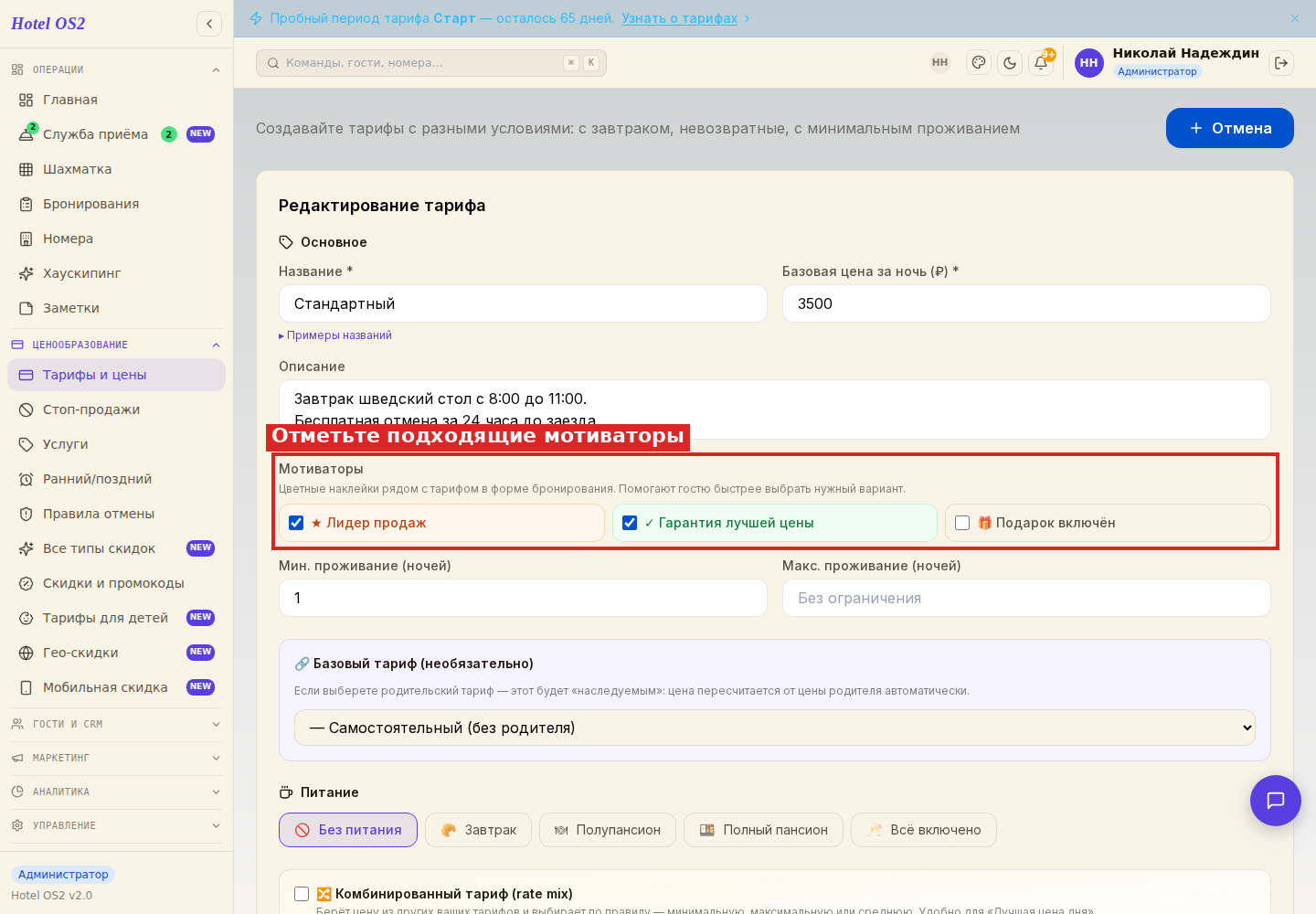Click the Базовая цена за ночь field
The width and height of the screenshot is (1316, 914).
1026,303
